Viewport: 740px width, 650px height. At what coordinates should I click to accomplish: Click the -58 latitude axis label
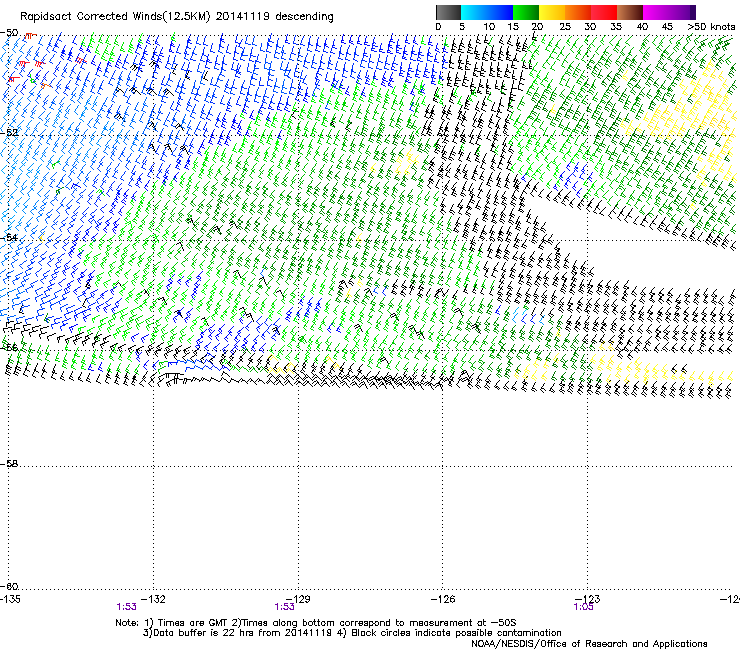click(x=9, y=464)
